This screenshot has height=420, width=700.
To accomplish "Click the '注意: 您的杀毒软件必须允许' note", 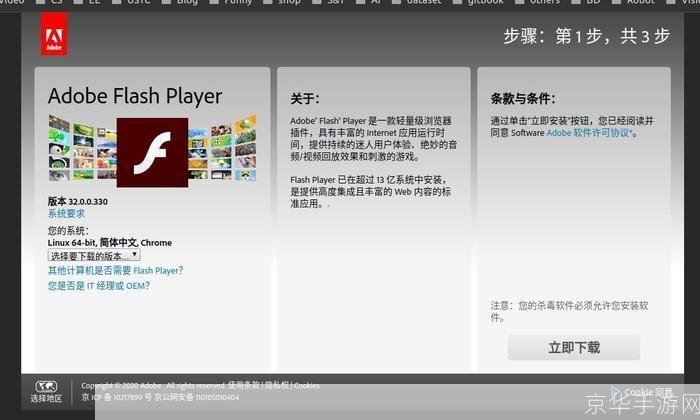I will tap(569, 311).
